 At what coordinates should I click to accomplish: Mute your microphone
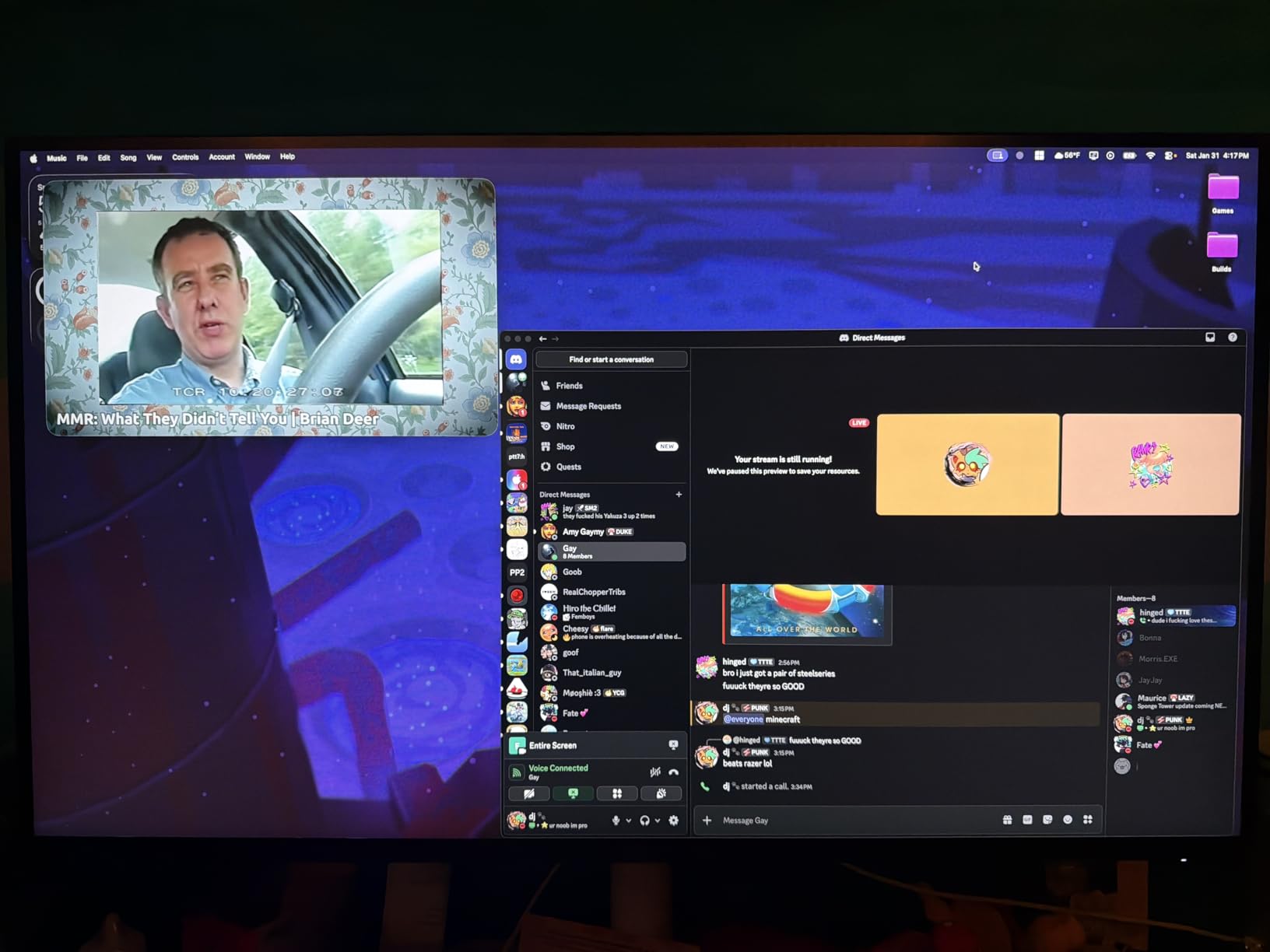pyautogui.click(x=616, y=821)
